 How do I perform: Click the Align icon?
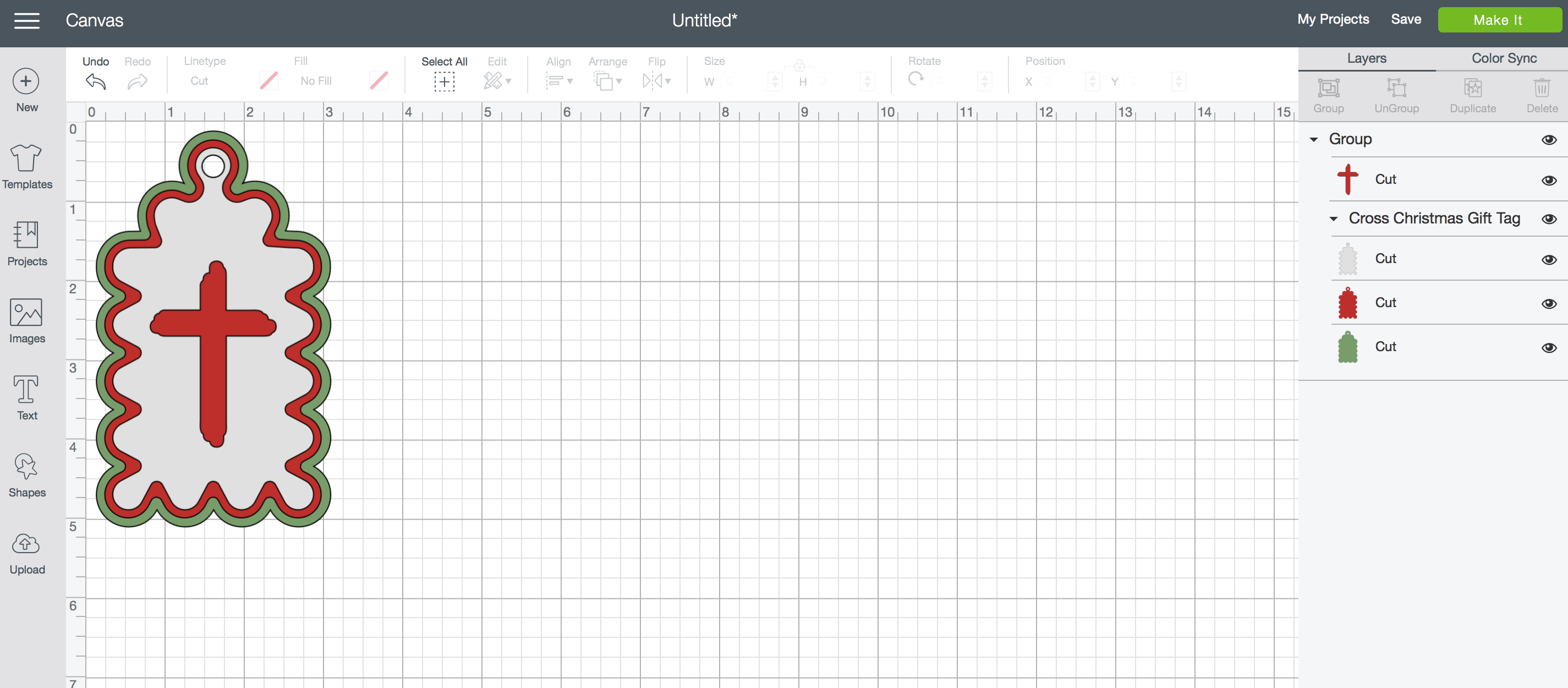tap(555, 80)
